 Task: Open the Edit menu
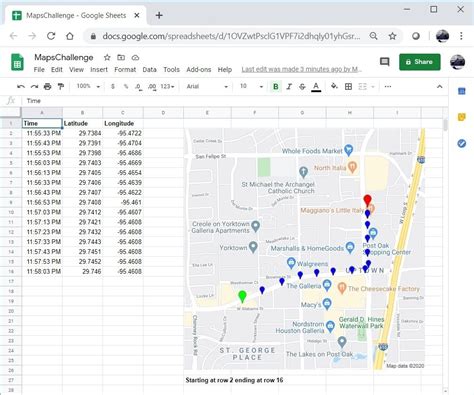[x=57, y=70]
